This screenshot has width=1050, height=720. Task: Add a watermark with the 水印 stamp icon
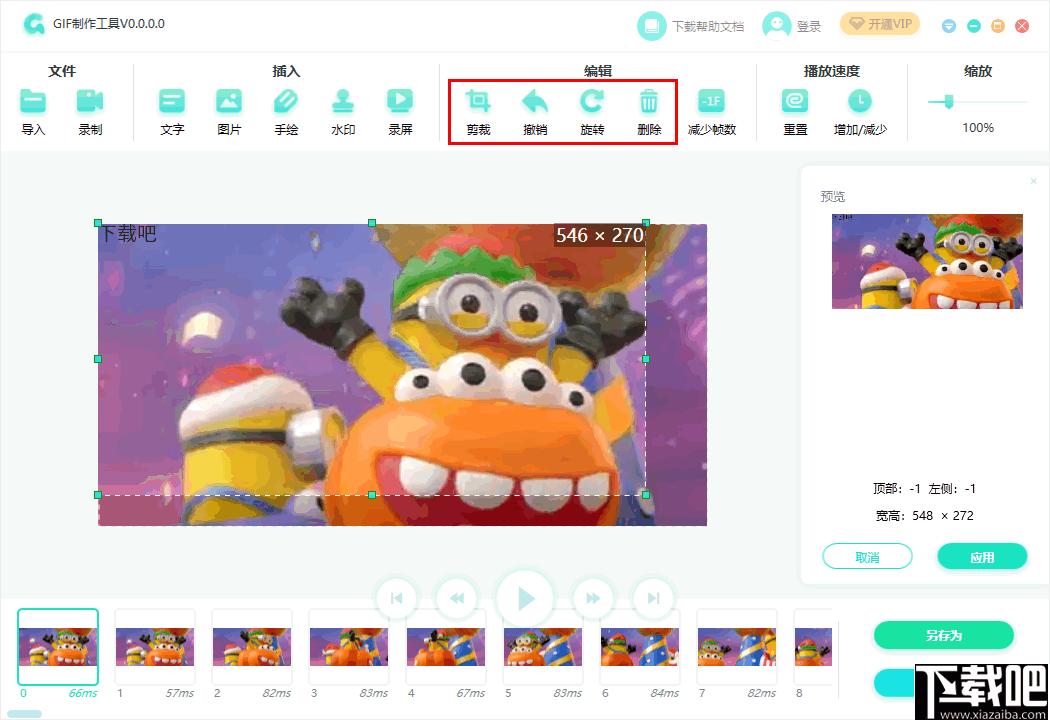coord(343,101)
